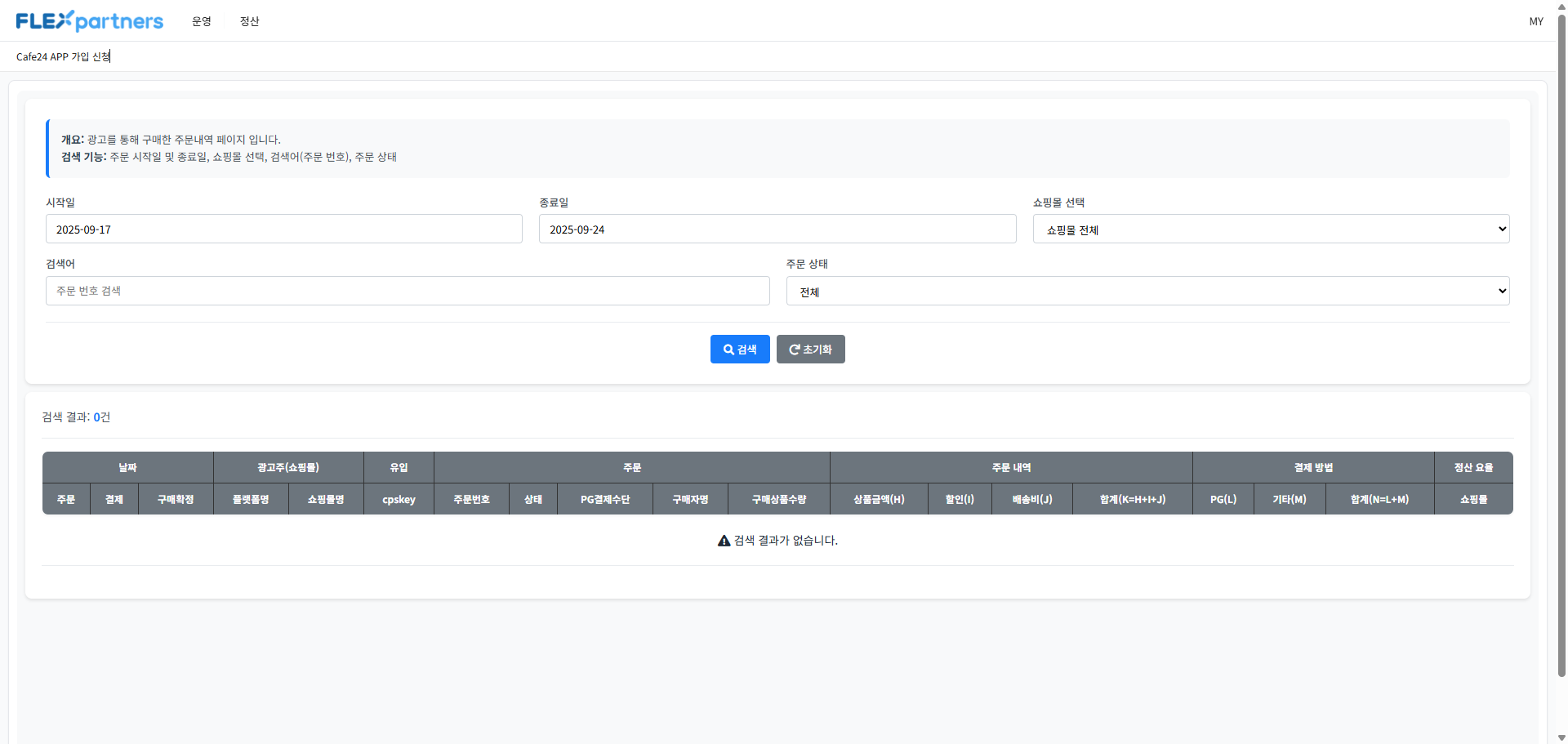Viewport: 1568px width, 744px height.
Task: Click the 구매확정 column header
Action: tap(176, 499)
